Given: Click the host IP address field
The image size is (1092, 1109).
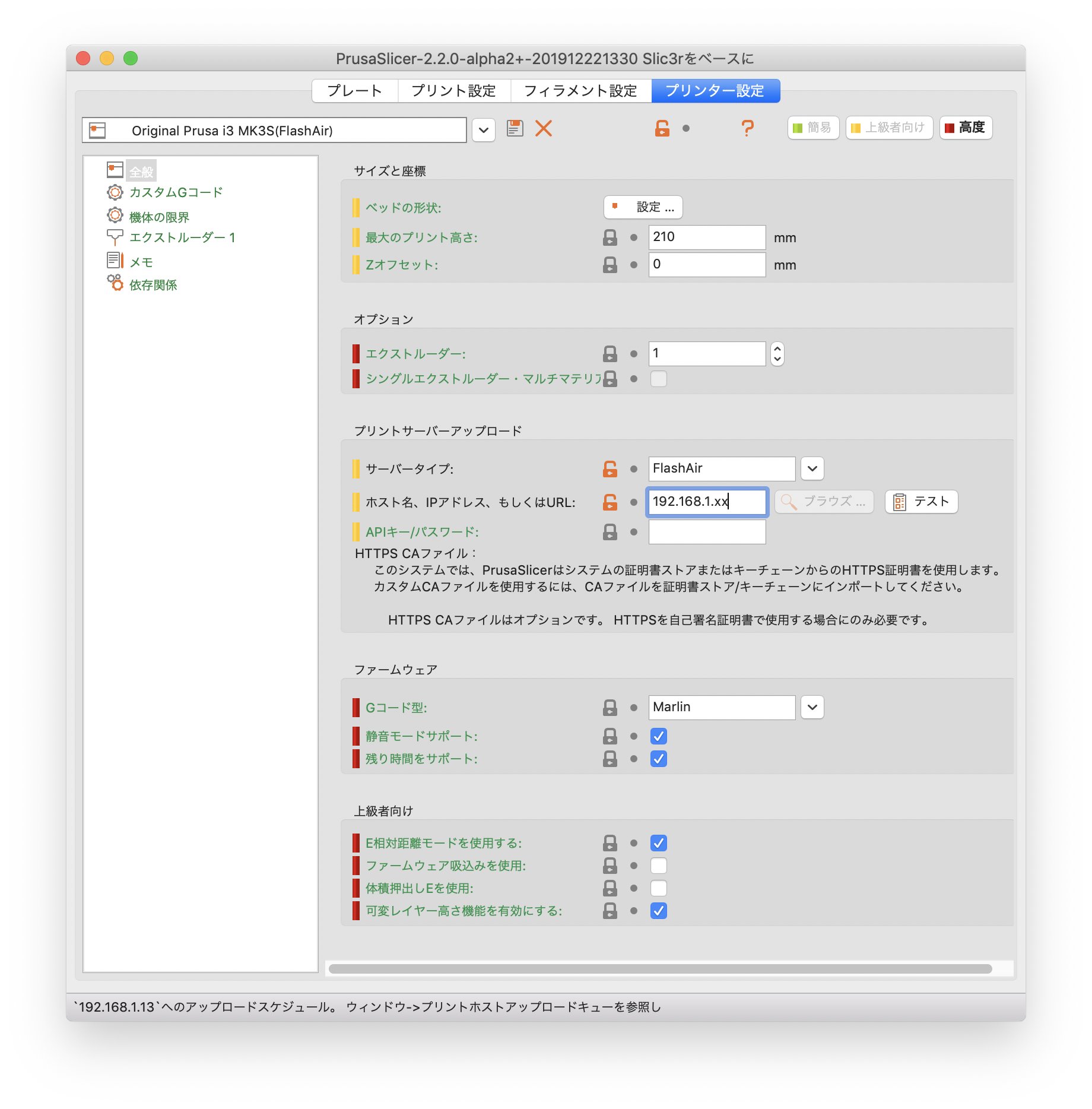Looking at the screenshot, I should pos(707,502).
